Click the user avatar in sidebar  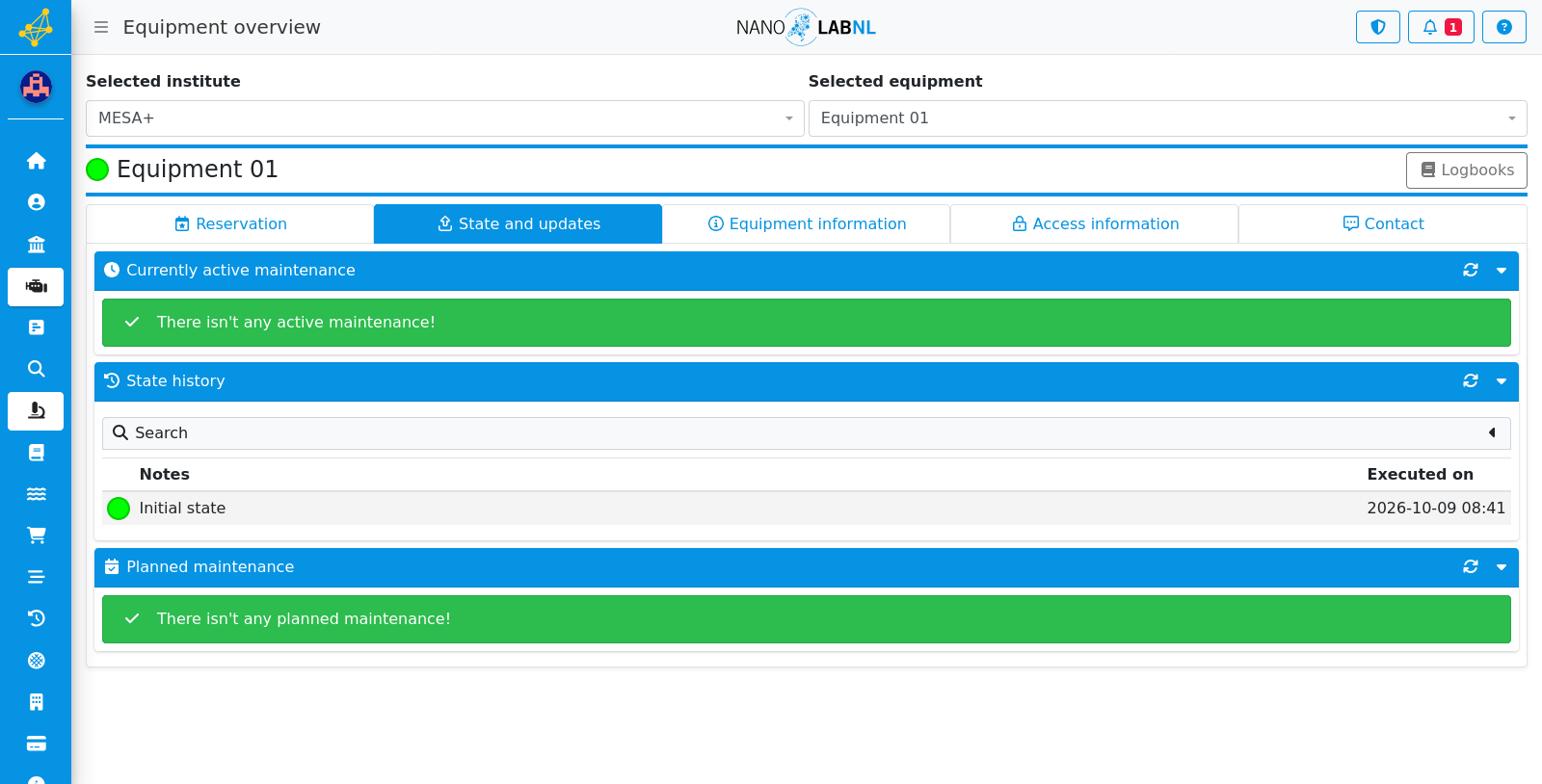point(36,88)
